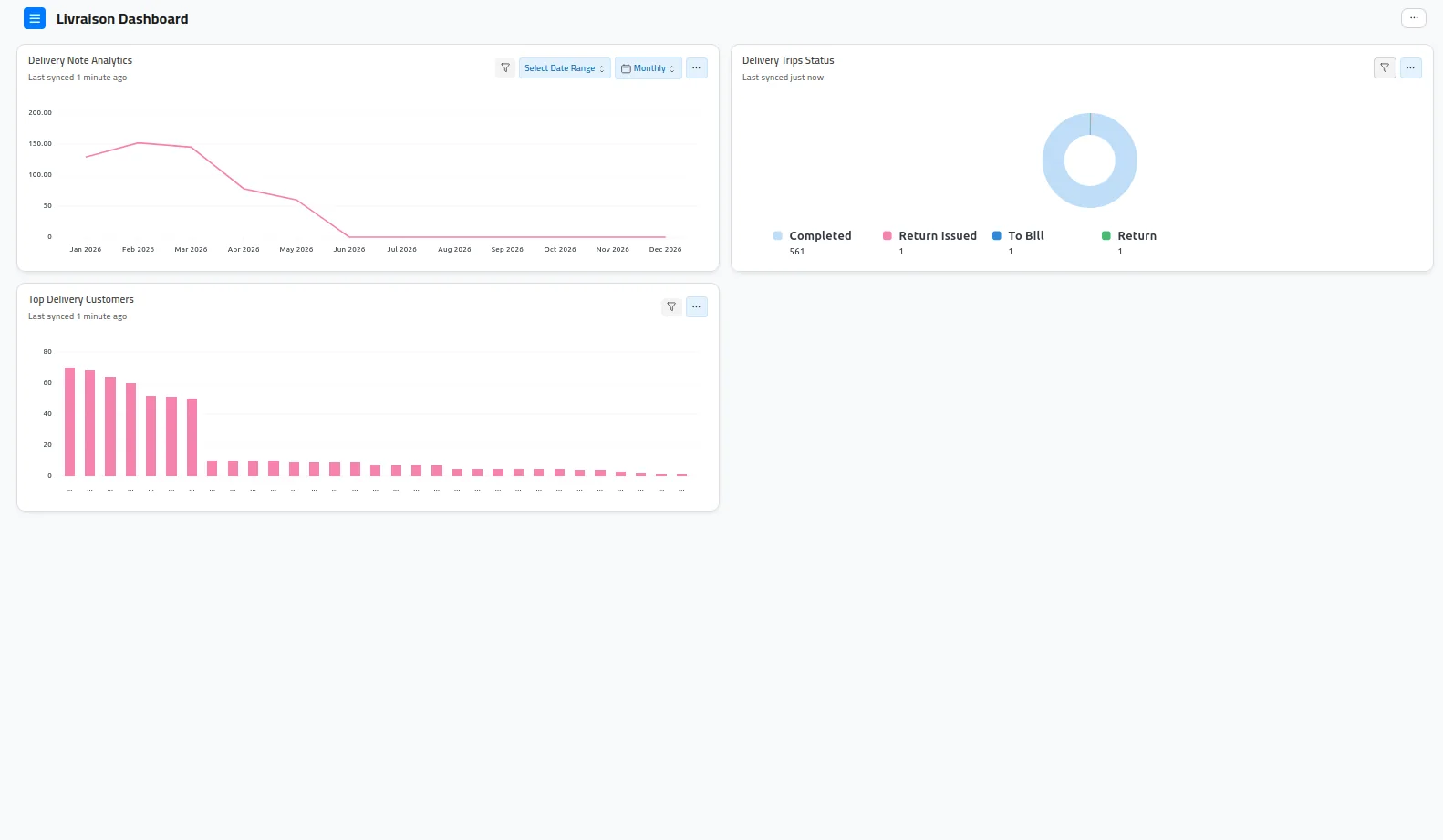Click filter icon in Delivery Trips Status

(x=1385, y=68)
